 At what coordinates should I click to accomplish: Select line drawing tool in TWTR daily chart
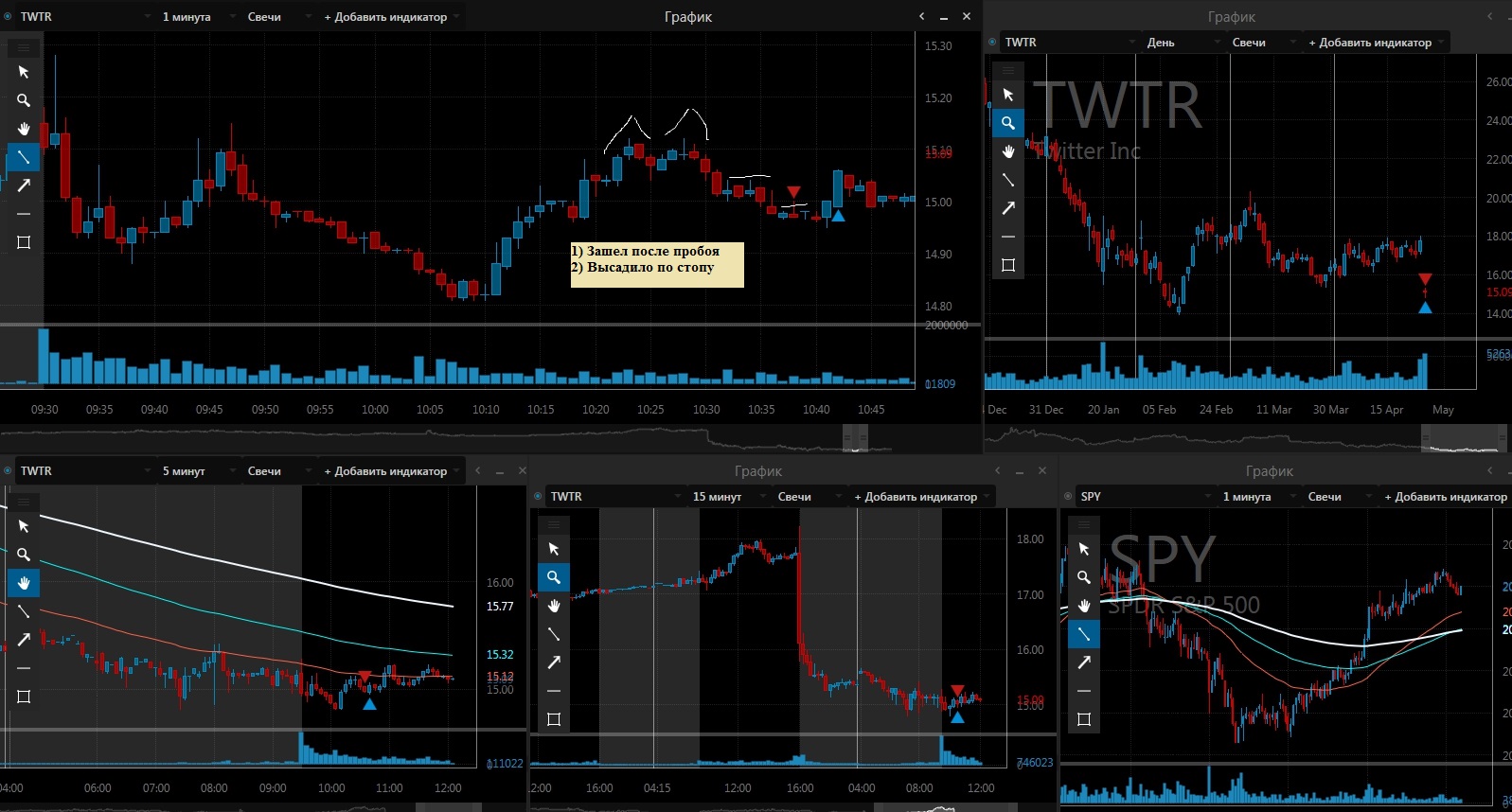[1008, 180]
